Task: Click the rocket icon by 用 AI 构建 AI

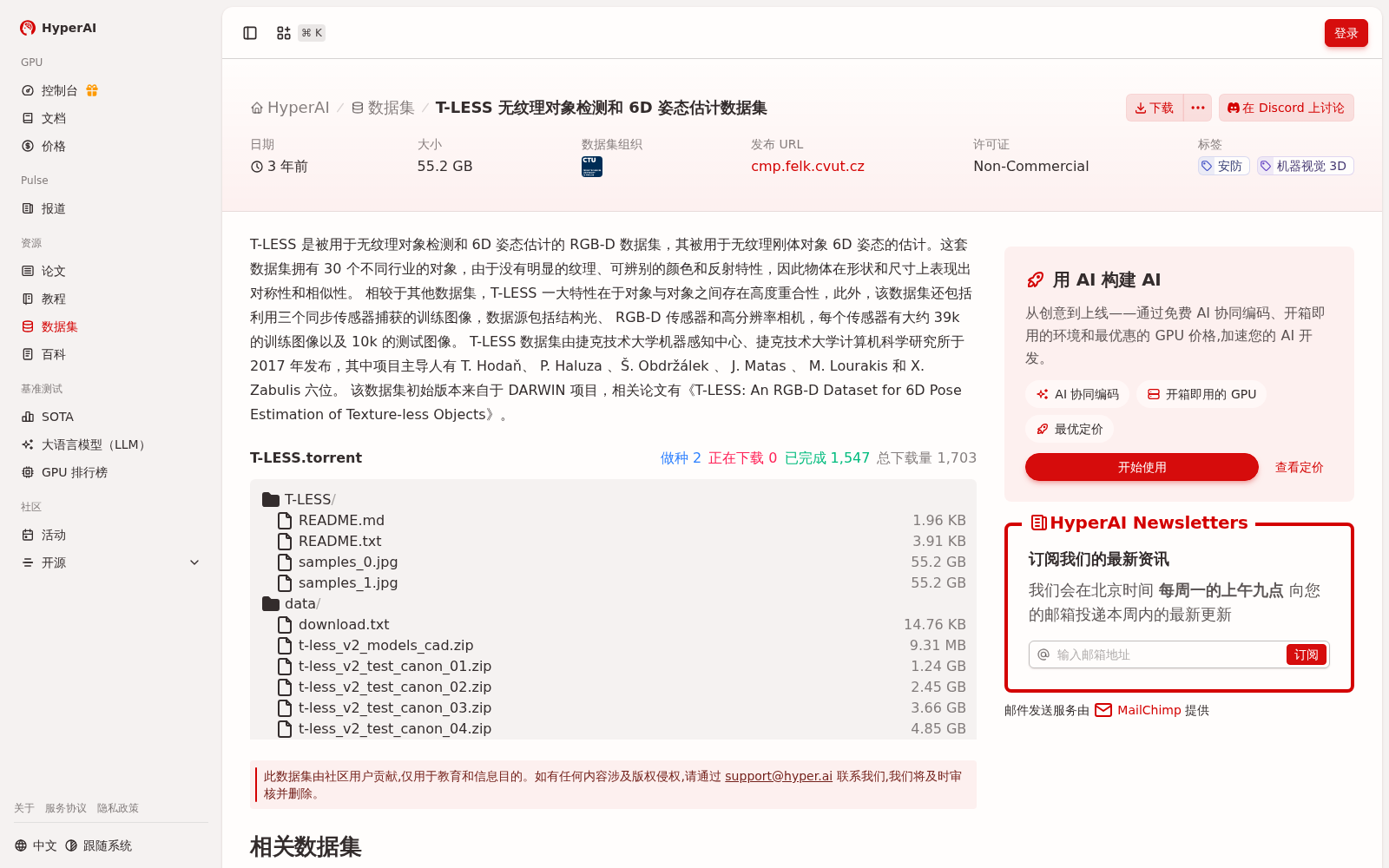Action: pyautogui.click(x=1036, y=279)
